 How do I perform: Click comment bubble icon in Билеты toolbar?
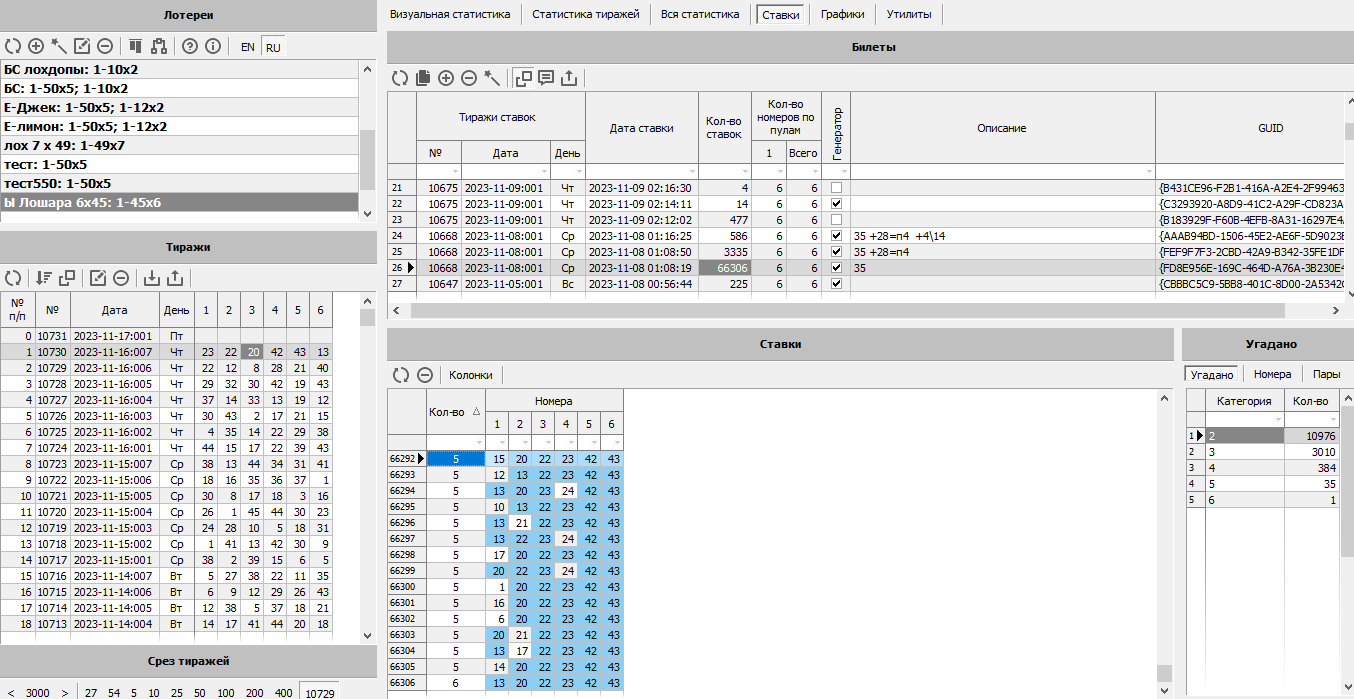click(x=546, y=77)
